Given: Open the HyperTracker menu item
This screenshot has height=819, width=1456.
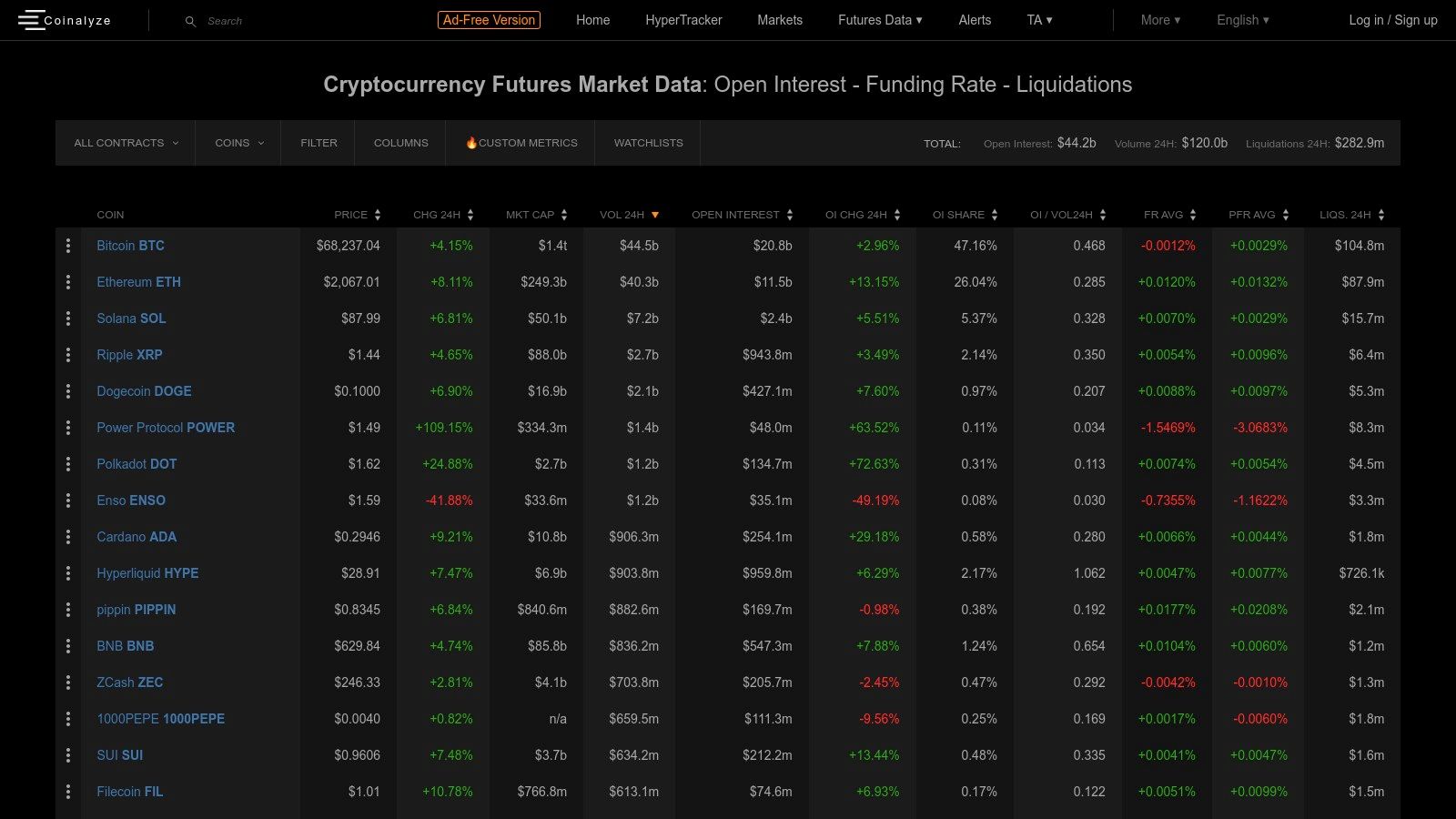Looking at the screenshot, I should tap(683, 20).
